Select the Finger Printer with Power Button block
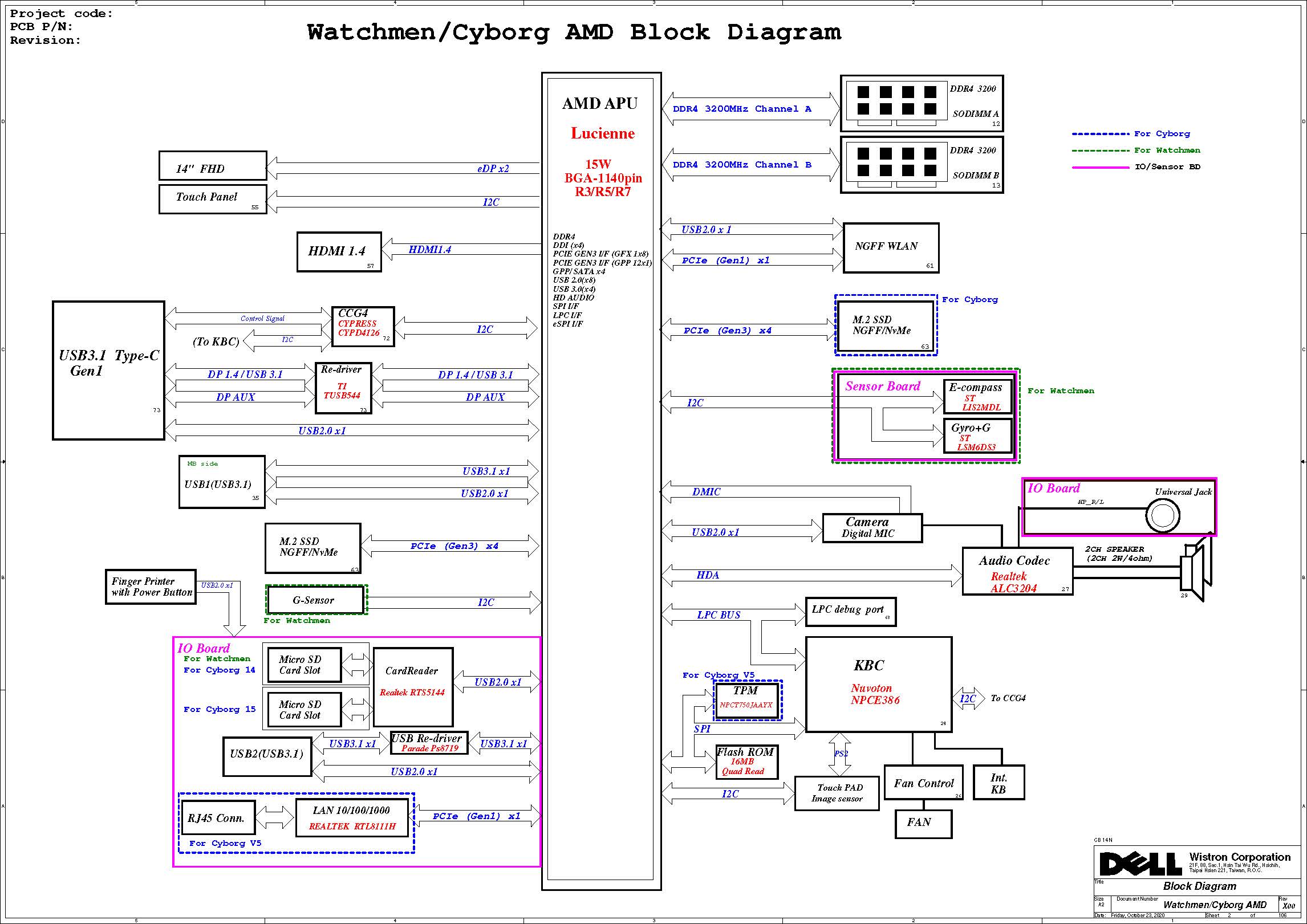The image size is (1307, 924). tap(151, 587)
